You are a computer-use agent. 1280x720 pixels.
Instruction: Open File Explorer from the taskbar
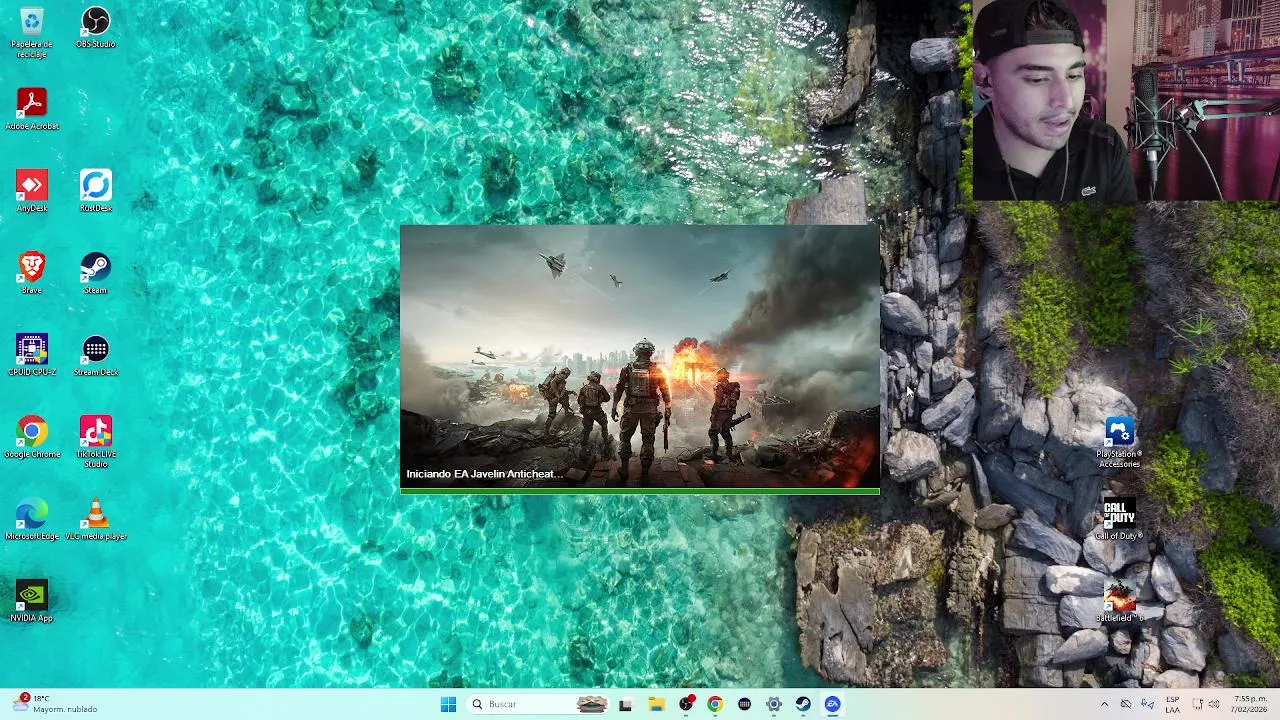click(656, 704)
